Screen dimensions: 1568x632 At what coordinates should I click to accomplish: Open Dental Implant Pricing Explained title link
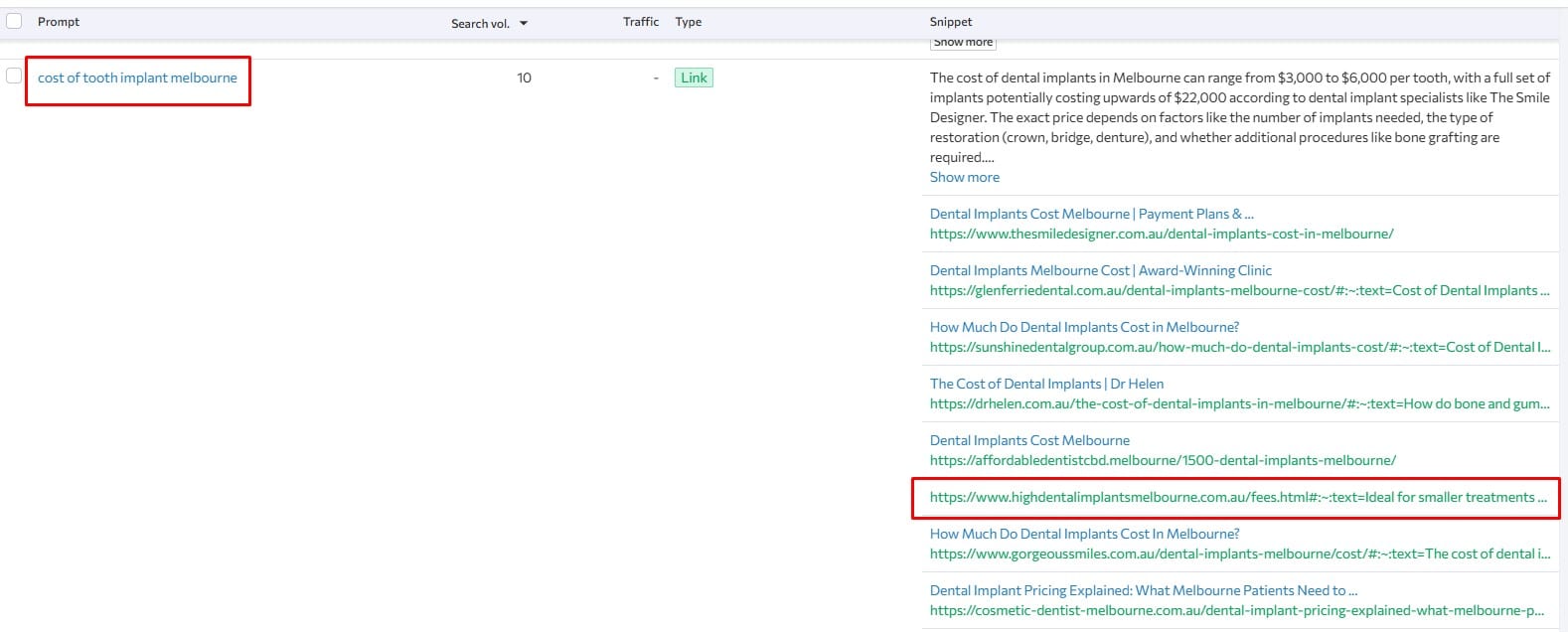[x=1143, y=590]
